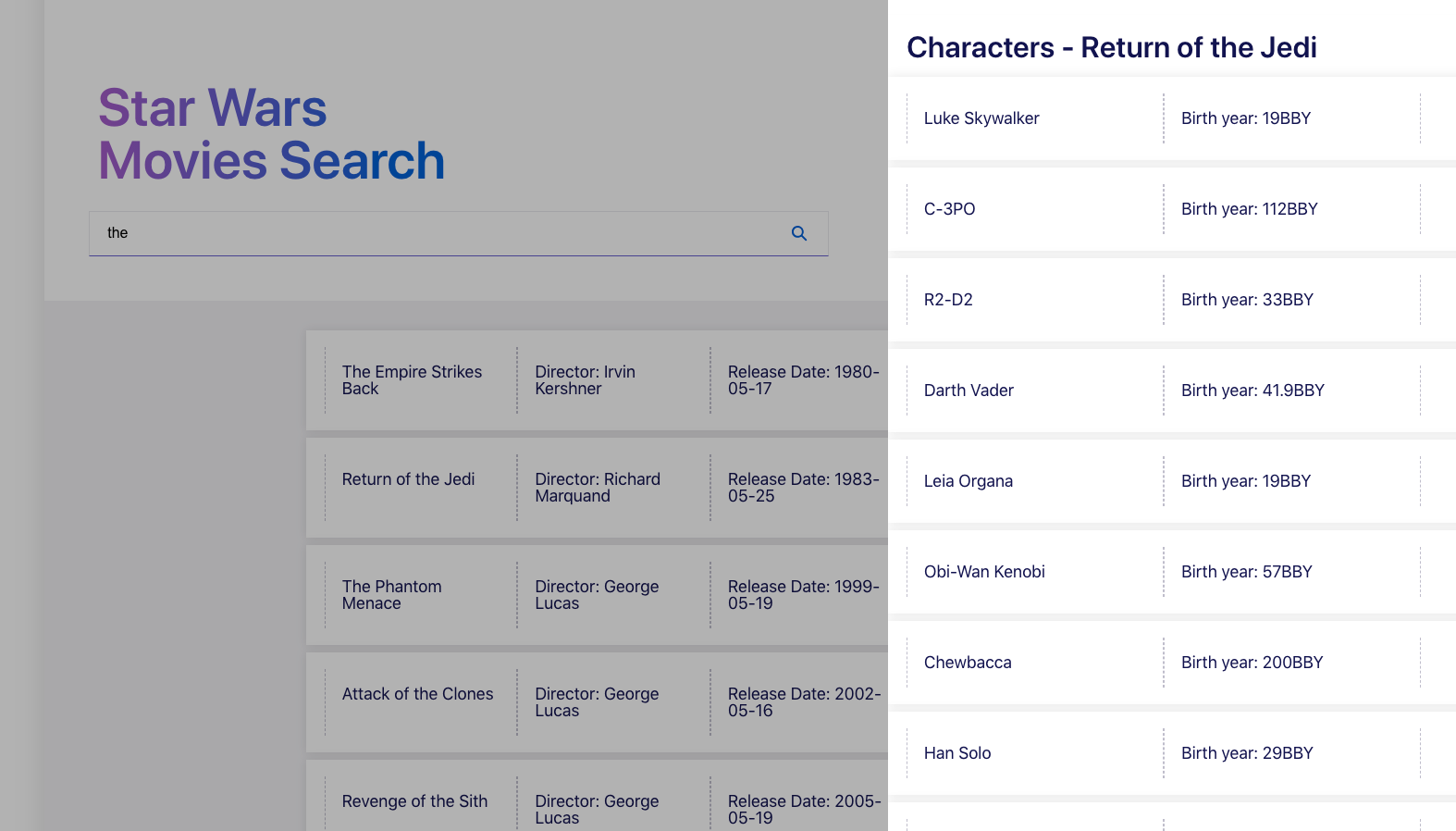Click the search magnifier icon
The height and width of the screenshot is (831, 1456).
pos(799,233)
